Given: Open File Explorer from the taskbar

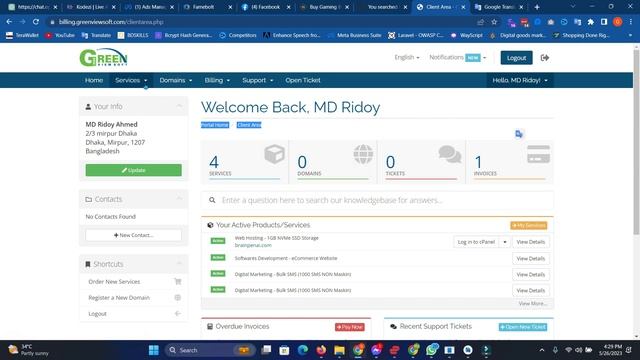Looking at the screenshot, I should click(339, 350).
